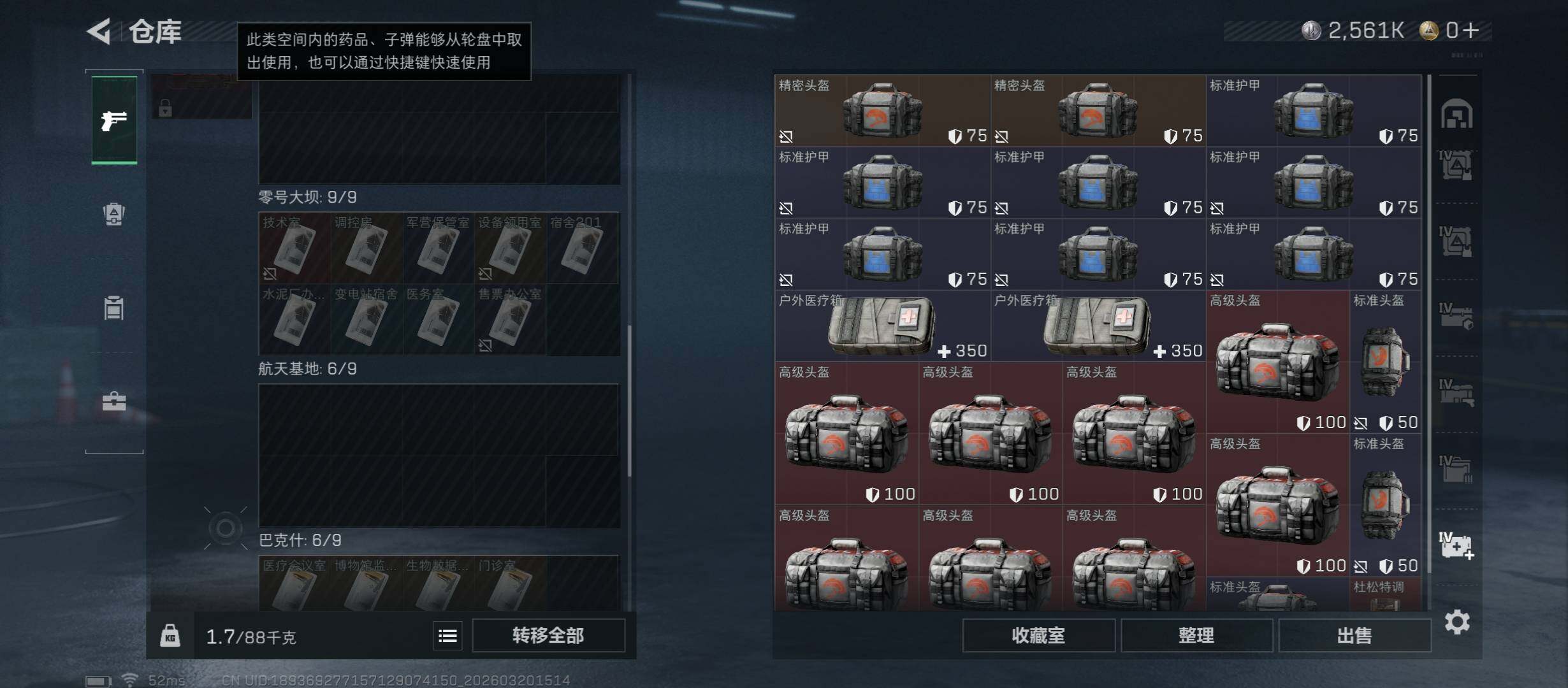Toggle the list view icon
The image size is (1568, 688).
(447, 636)
